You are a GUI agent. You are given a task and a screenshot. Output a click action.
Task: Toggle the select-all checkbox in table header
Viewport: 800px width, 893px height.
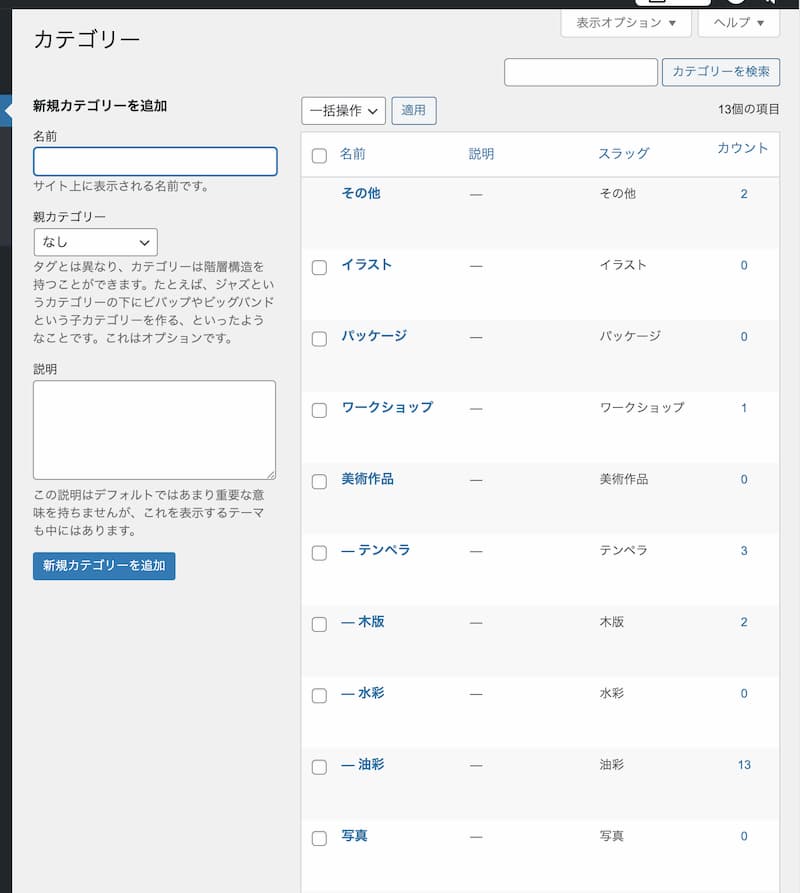[319, 156]
